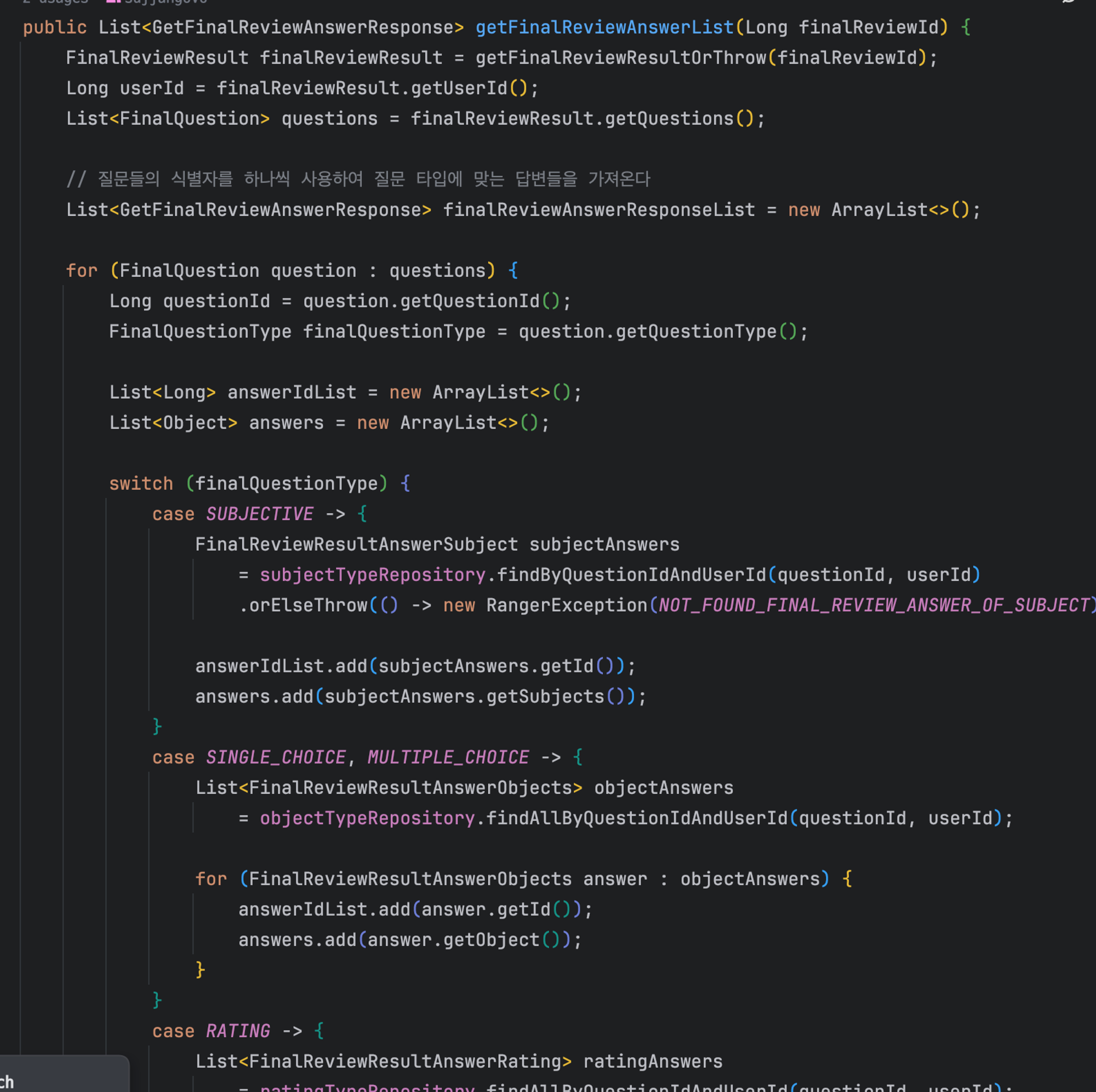The width and height of the screenshot is (1096, 1092).
Task: Click the getFinalReviewResultOrThrow method call
Action: coord(621,58)
